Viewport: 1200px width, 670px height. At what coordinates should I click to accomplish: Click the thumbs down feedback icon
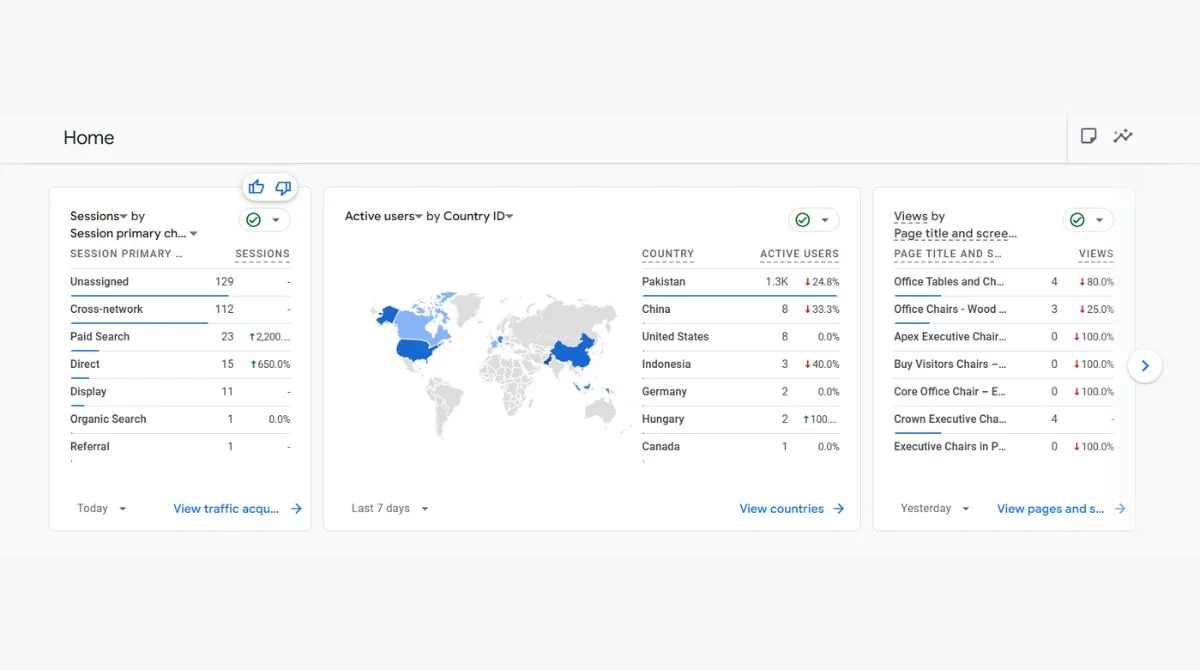283,187
